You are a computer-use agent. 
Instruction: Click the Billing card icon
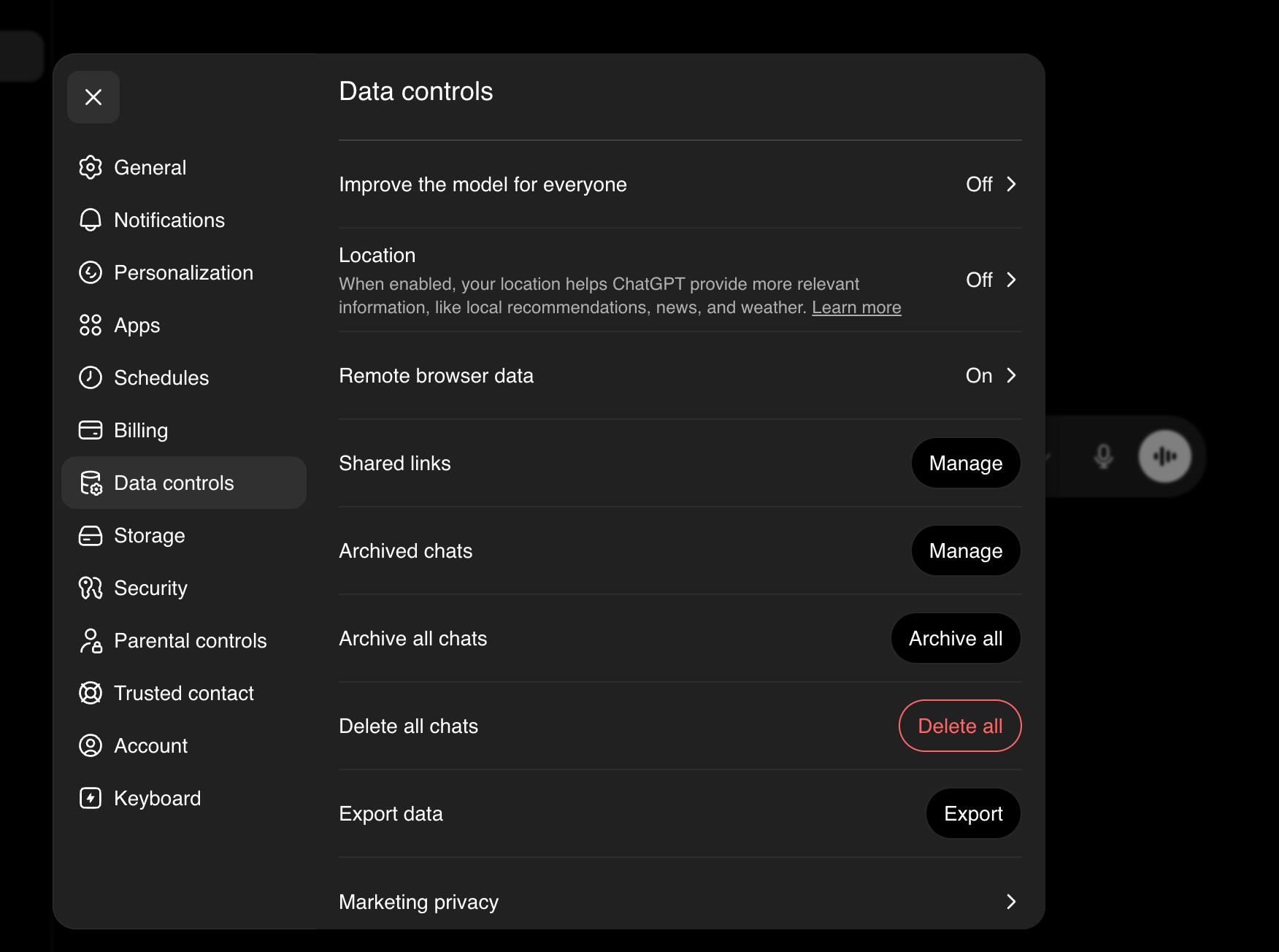91,430
